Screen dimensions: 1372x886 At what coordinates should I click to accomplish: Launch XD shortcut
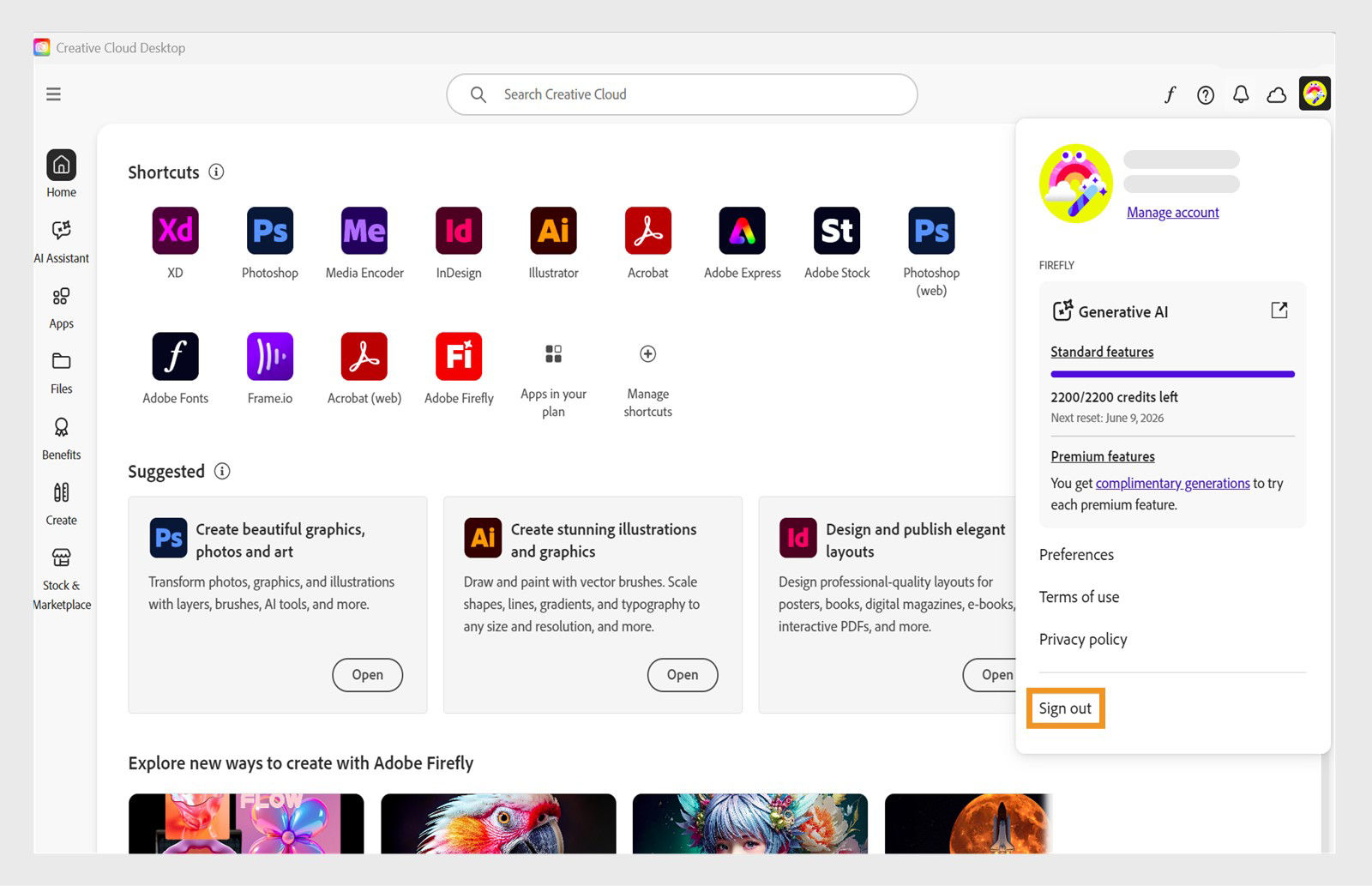pyautogui.click(x=175, y=231)
